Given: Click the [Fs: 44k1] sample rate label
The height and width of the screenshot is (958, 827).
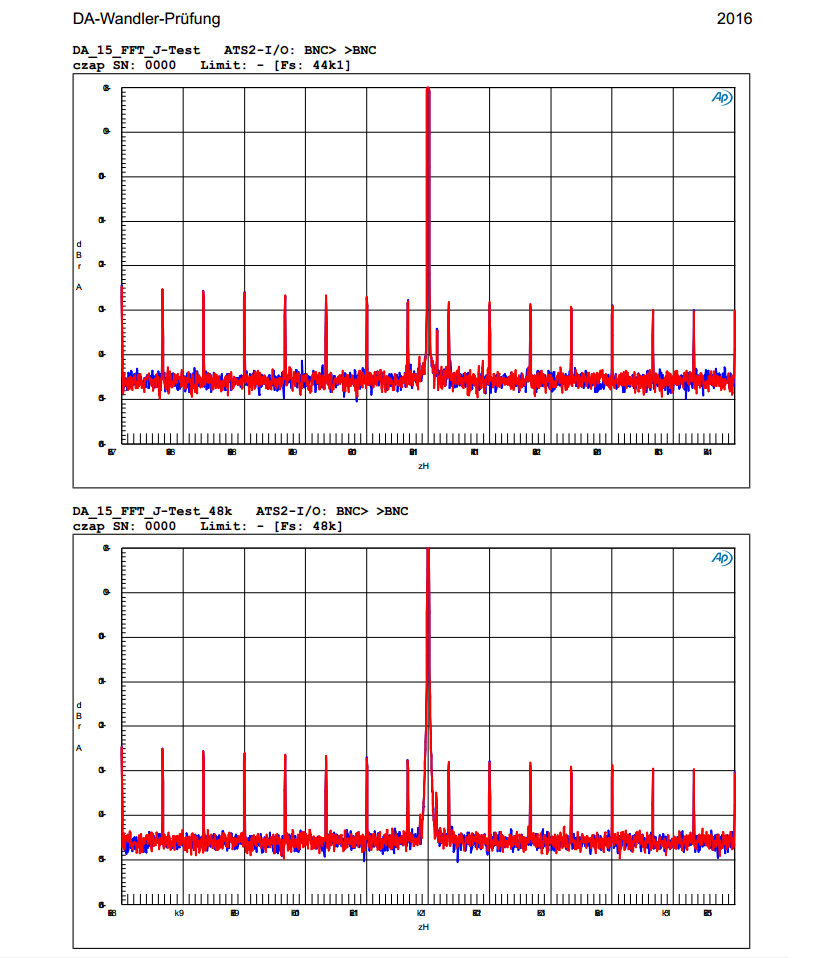Looking at the screenshot, I should pyautogui.click(x=311, y=65).
